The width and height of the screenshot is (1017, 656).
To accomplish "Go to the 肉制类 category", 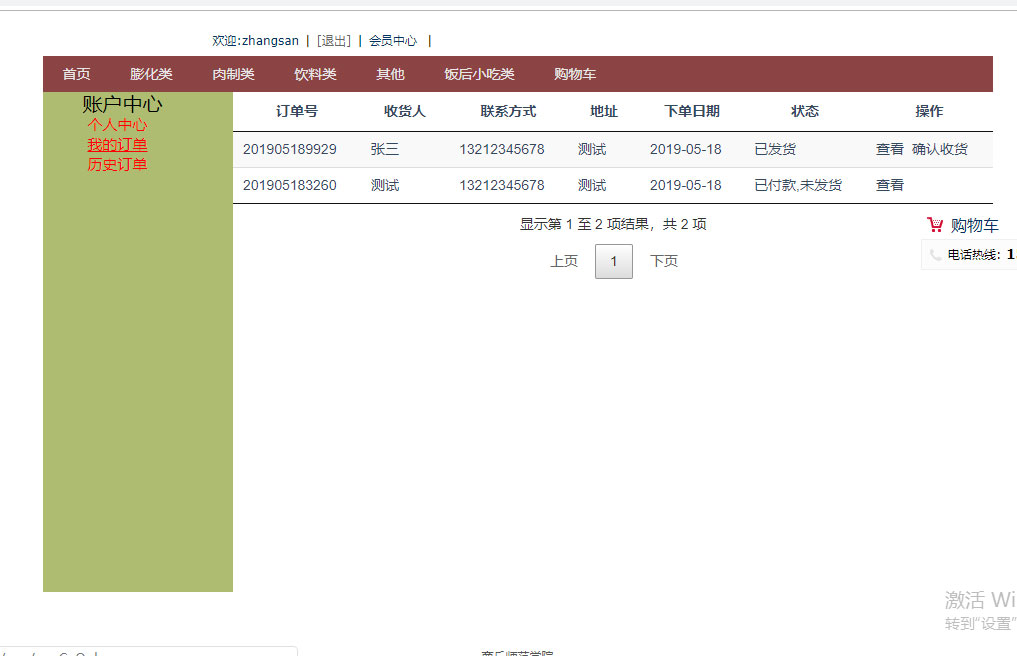I will point(233,74).
